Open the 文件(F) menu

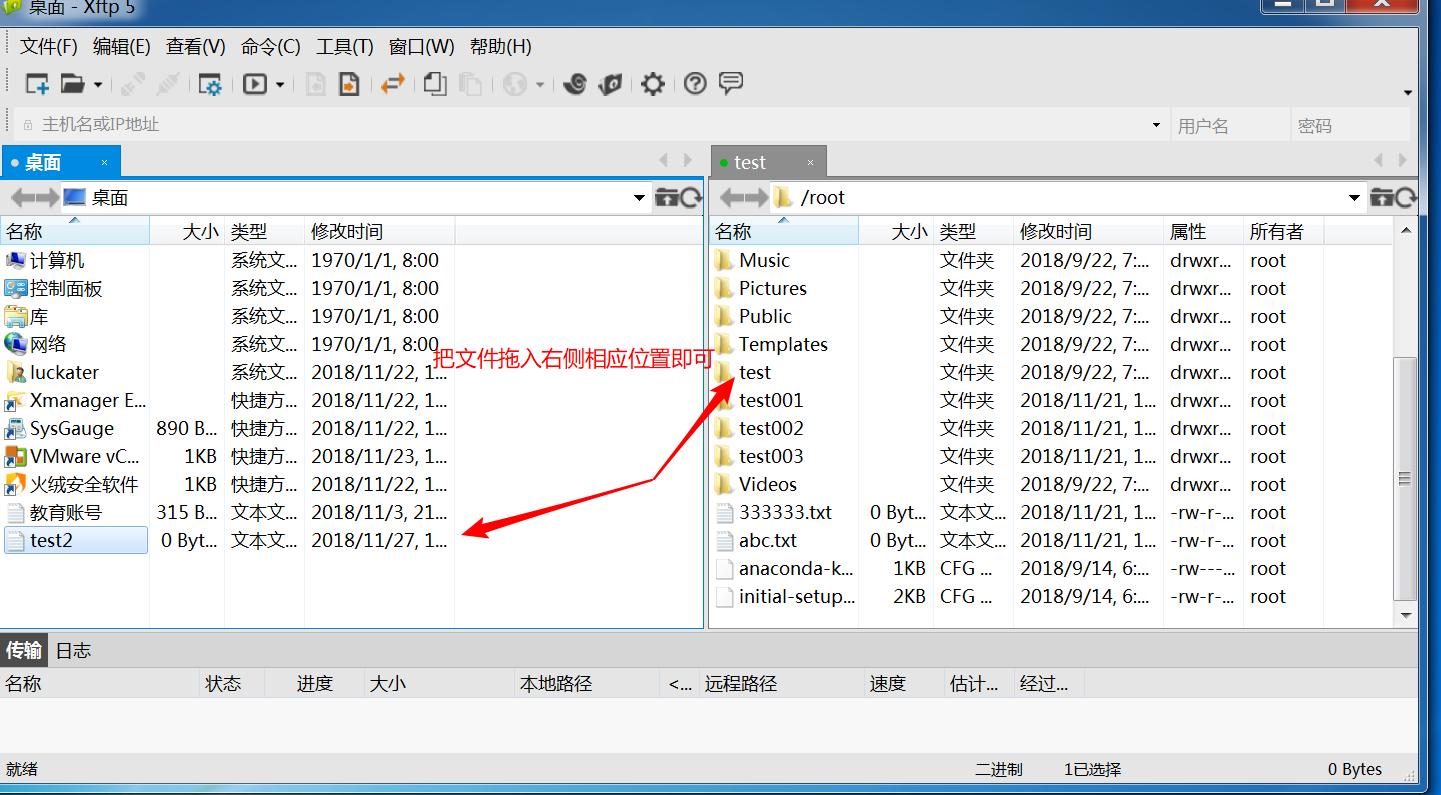pyautogui.click(x=47, y=46)
